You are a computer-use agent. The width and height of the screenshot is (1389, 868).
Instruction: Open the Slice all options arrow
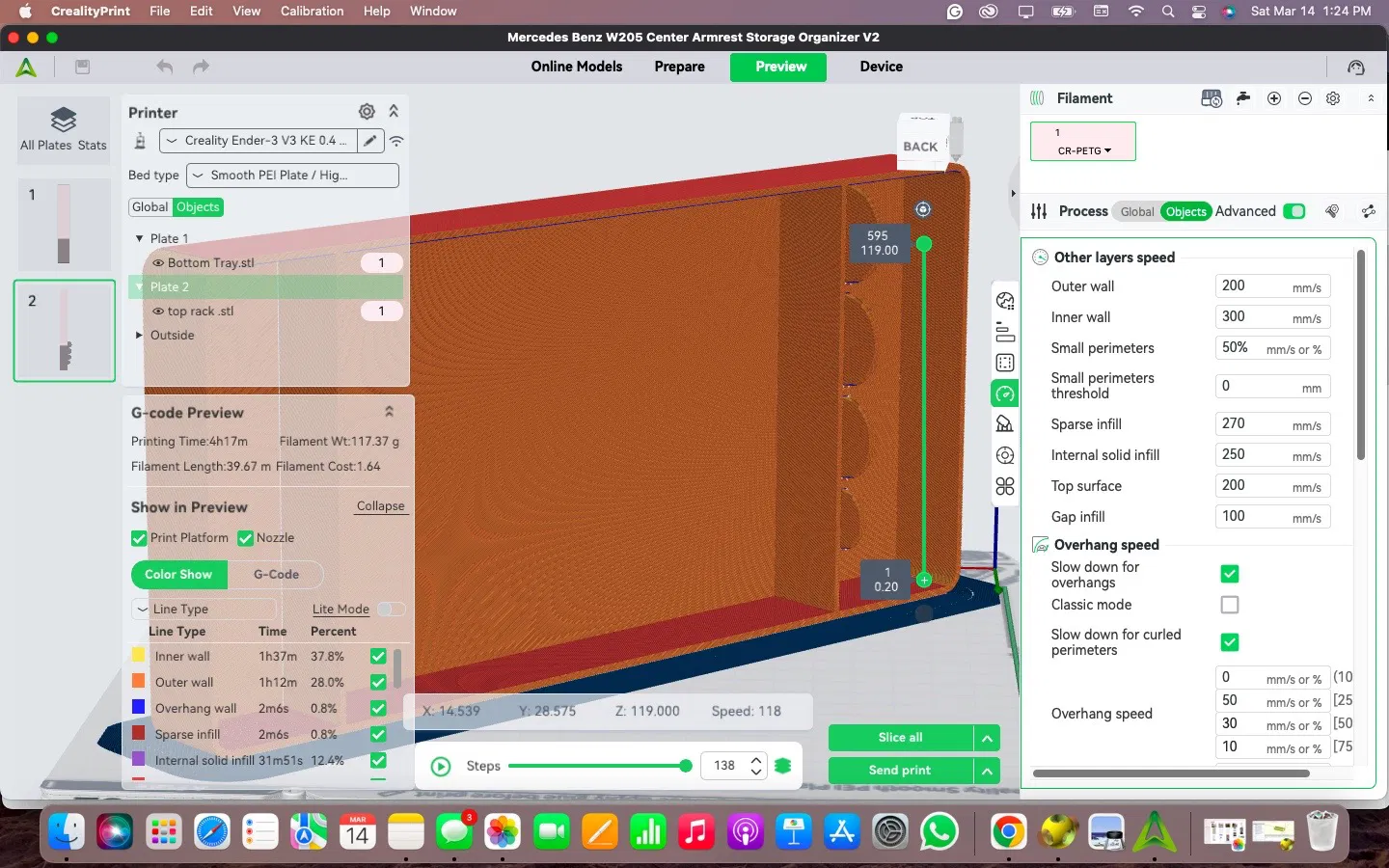[987, 739]
